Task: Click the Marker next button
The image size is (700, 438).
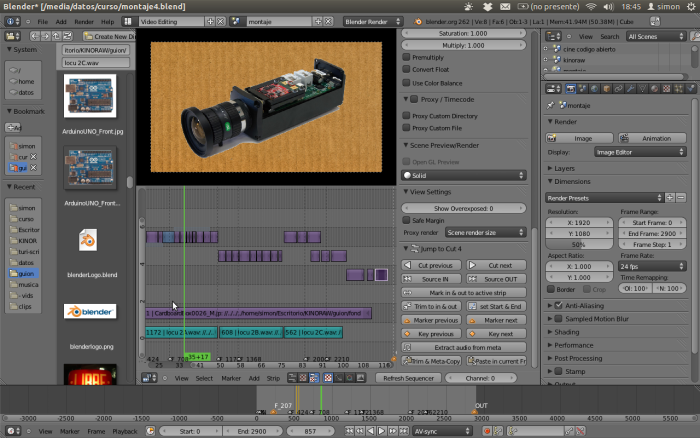Action: pyautogui.click(x=496, y=320)
